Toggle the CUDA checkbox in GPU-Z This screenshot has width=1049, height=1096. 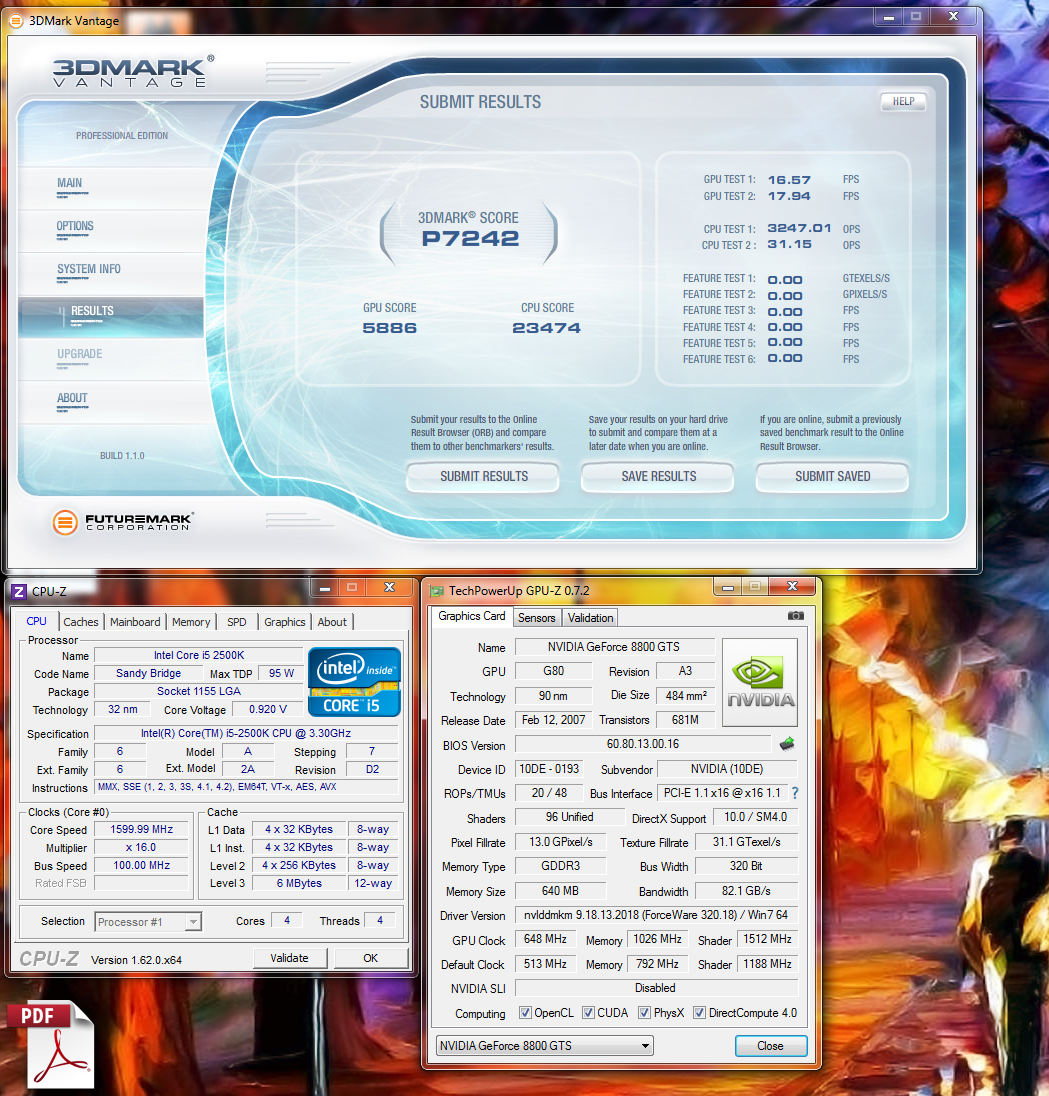[x=588, y=1013]
